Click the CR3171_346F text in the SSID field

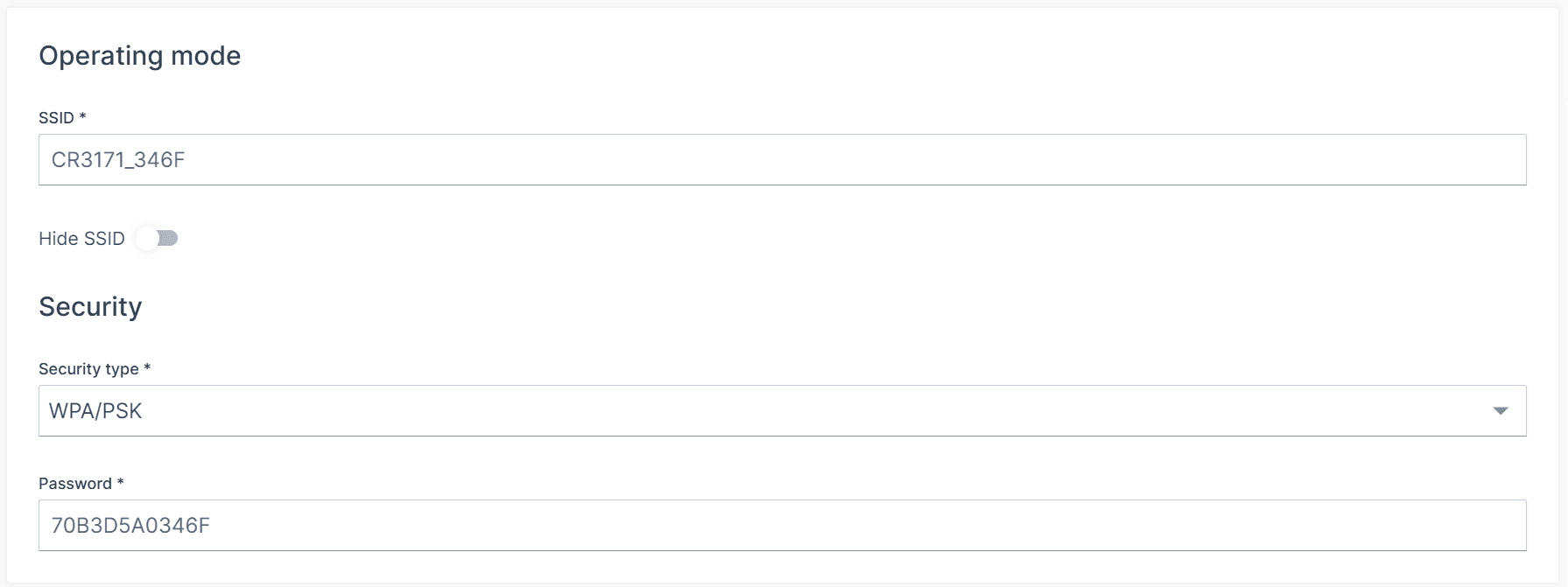pyautogui.click(x=118, y=160)
